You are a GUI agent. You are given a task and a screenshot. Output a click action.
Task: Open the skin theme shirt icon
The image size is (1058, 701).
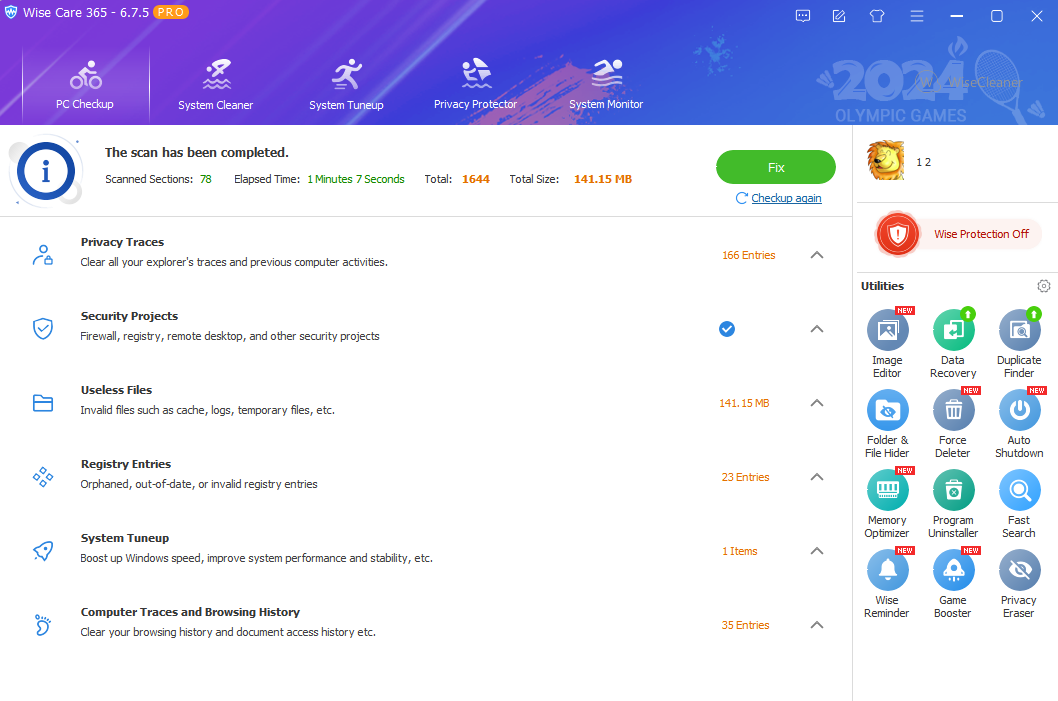877,16
